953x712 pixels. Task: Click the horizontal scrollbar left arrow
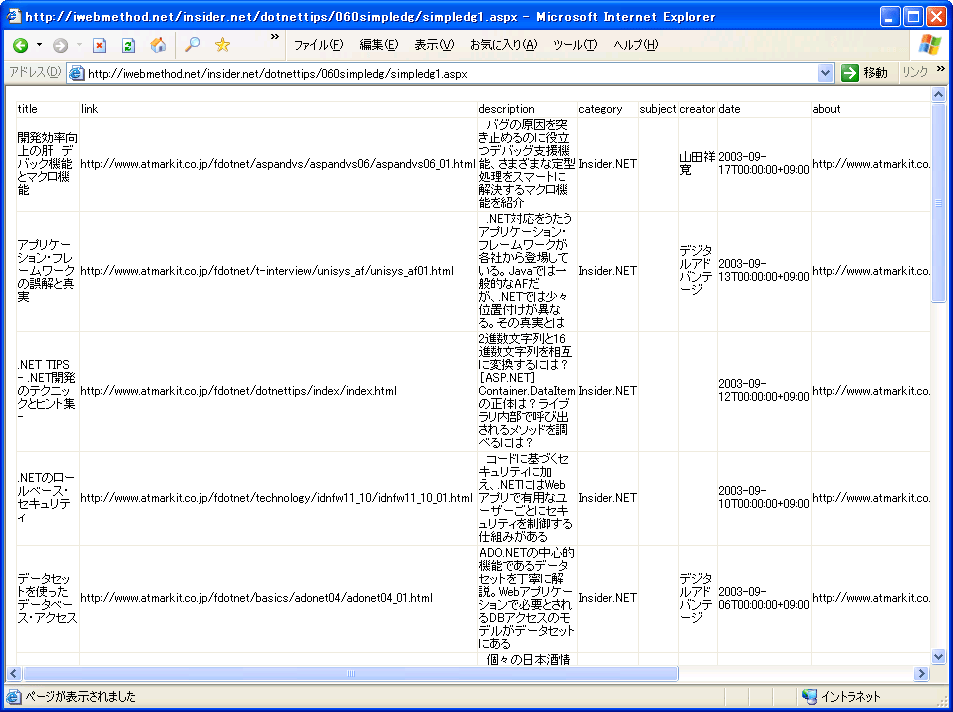[x=13, y=673]
